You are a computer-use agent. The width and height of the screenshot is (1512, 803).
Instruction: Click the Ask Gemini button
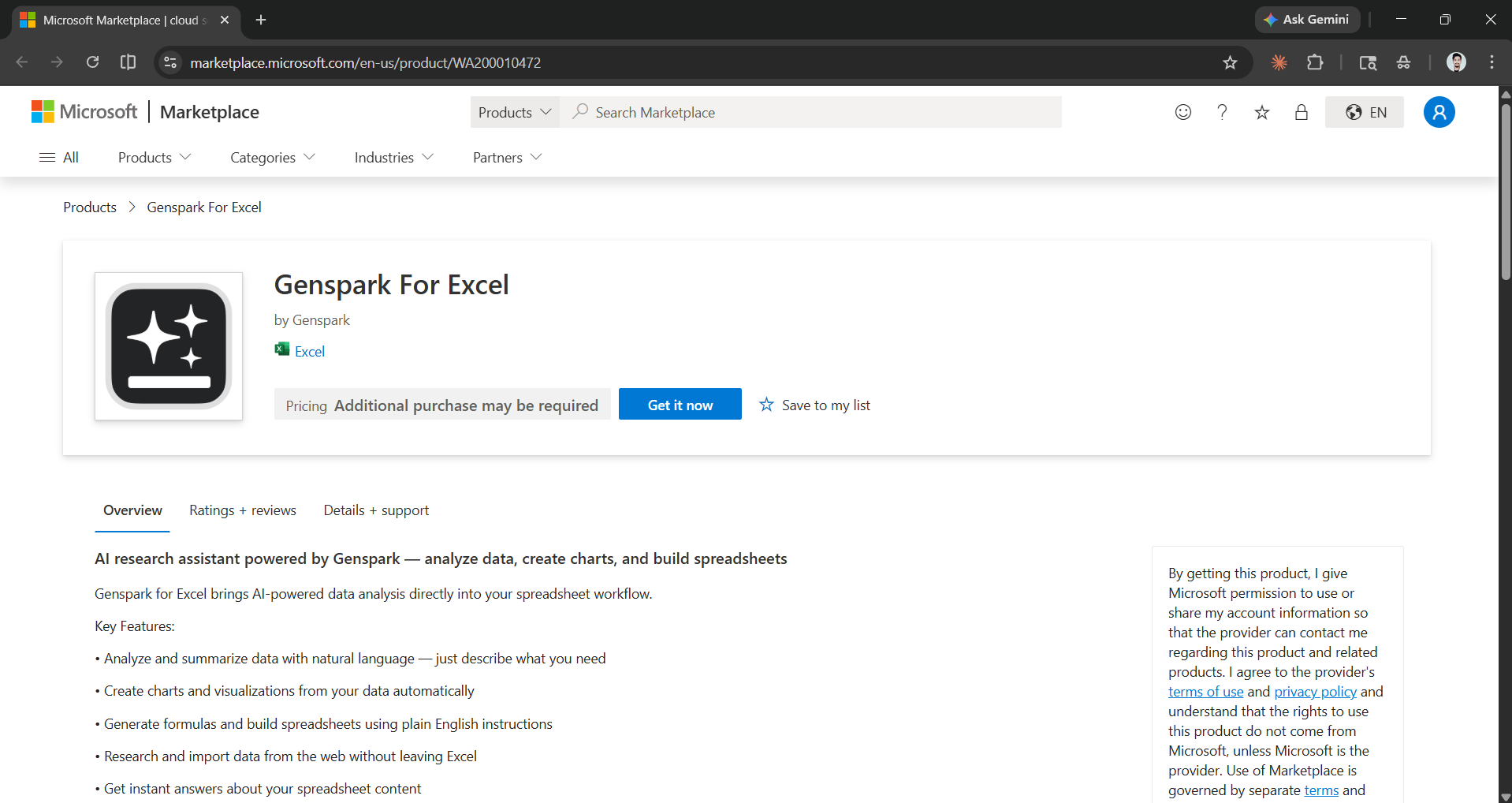(1307, 20)
